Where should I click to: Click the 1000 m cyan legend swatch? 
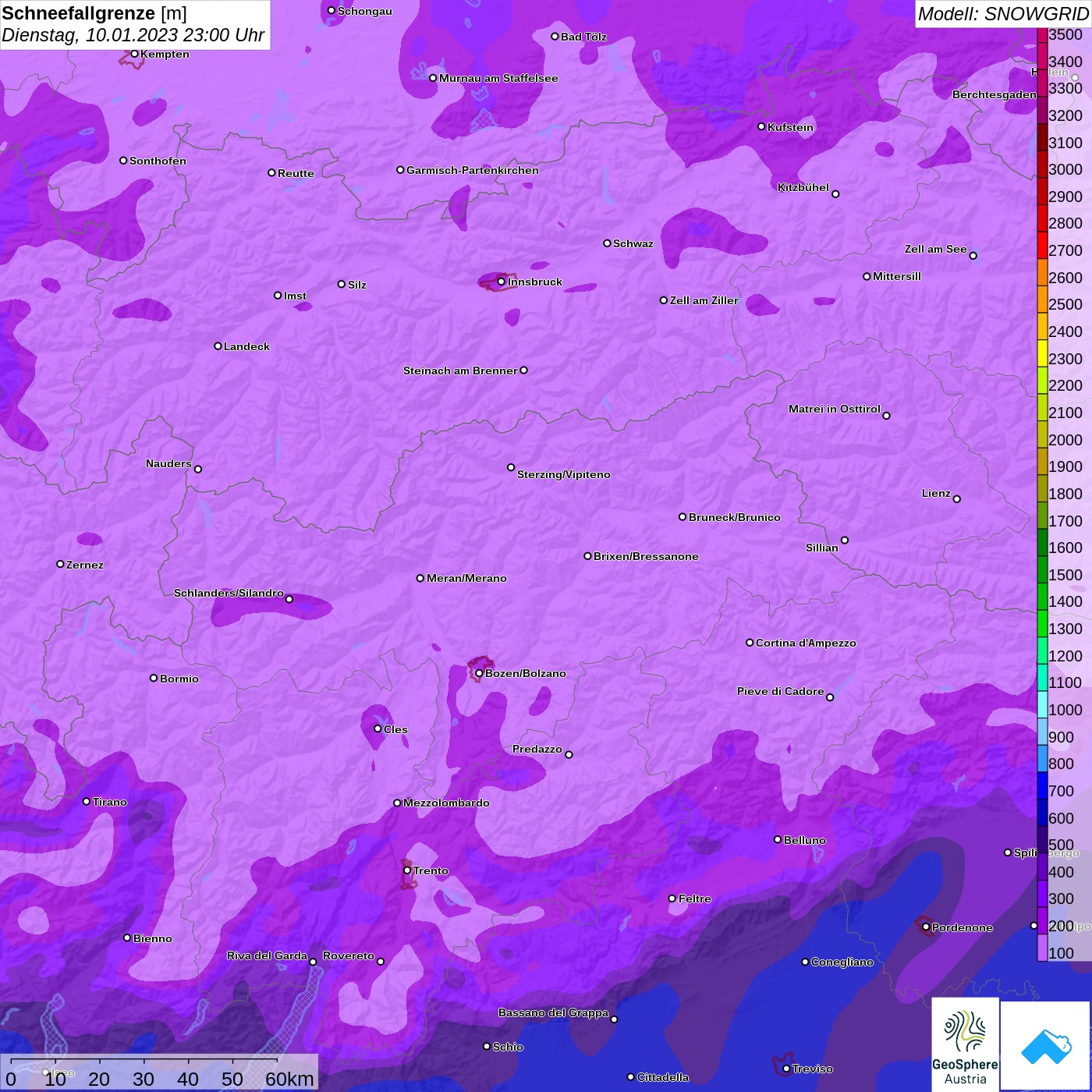[1042, 704]
